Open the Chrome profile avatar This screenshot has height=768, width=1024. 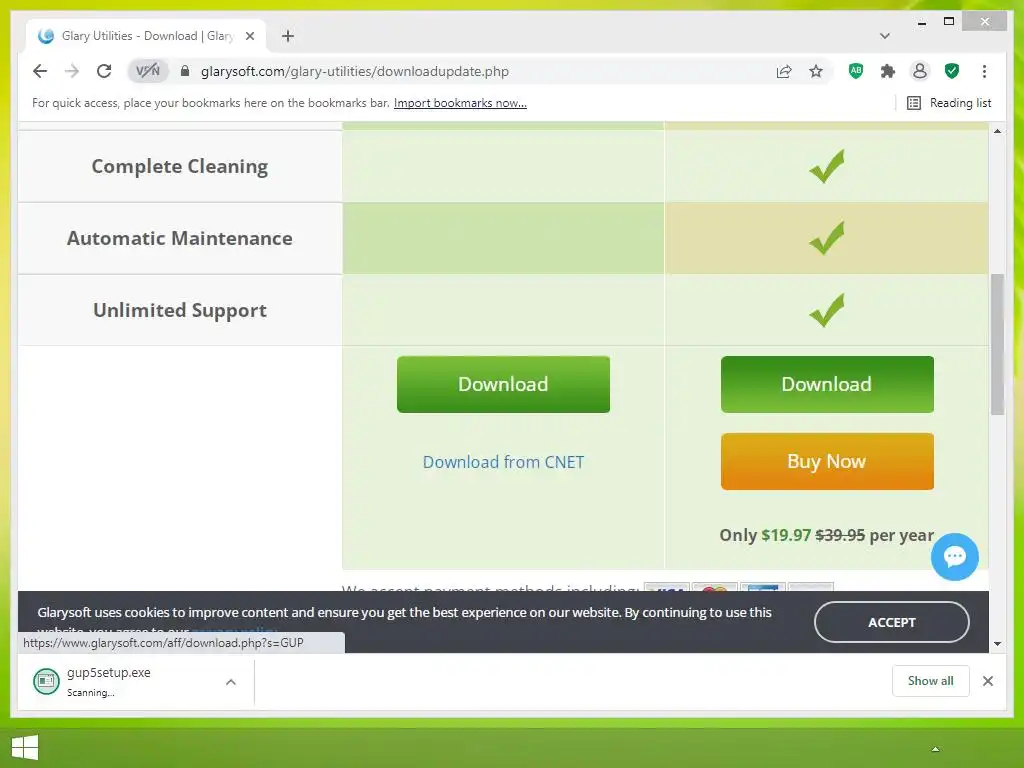point(920,71)
